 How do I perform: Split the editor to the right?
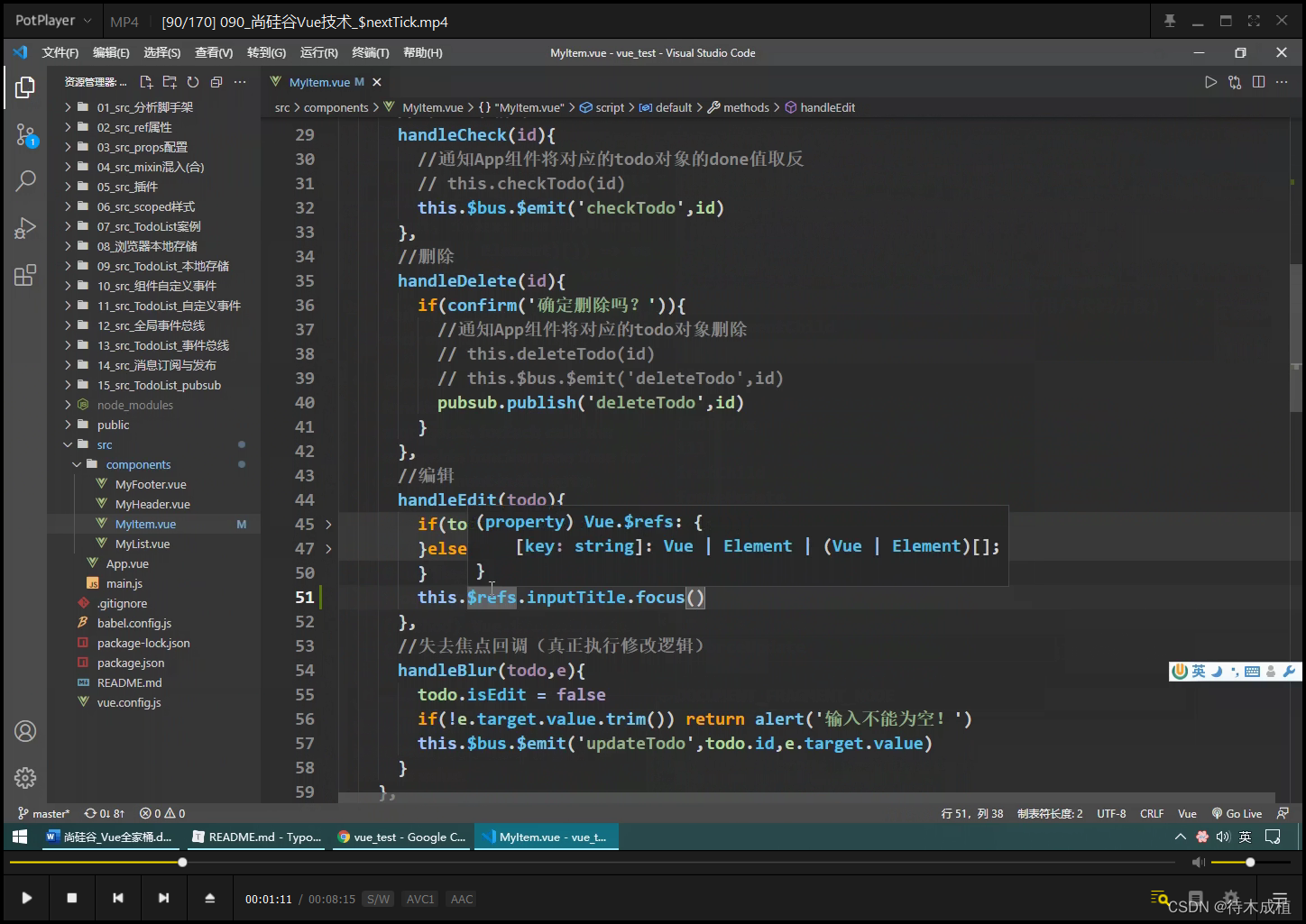(1258, 82)
